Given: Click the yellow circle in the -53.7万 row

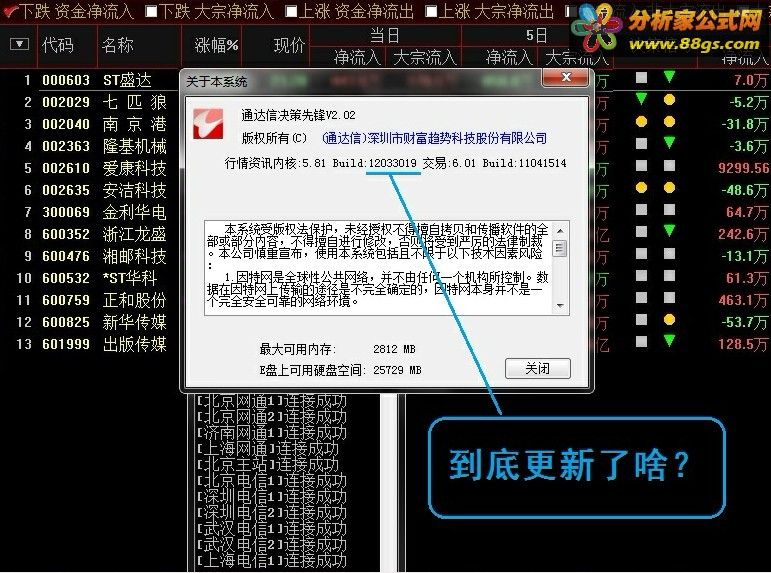Looking at the screenshot, I should tap(669, 320).
